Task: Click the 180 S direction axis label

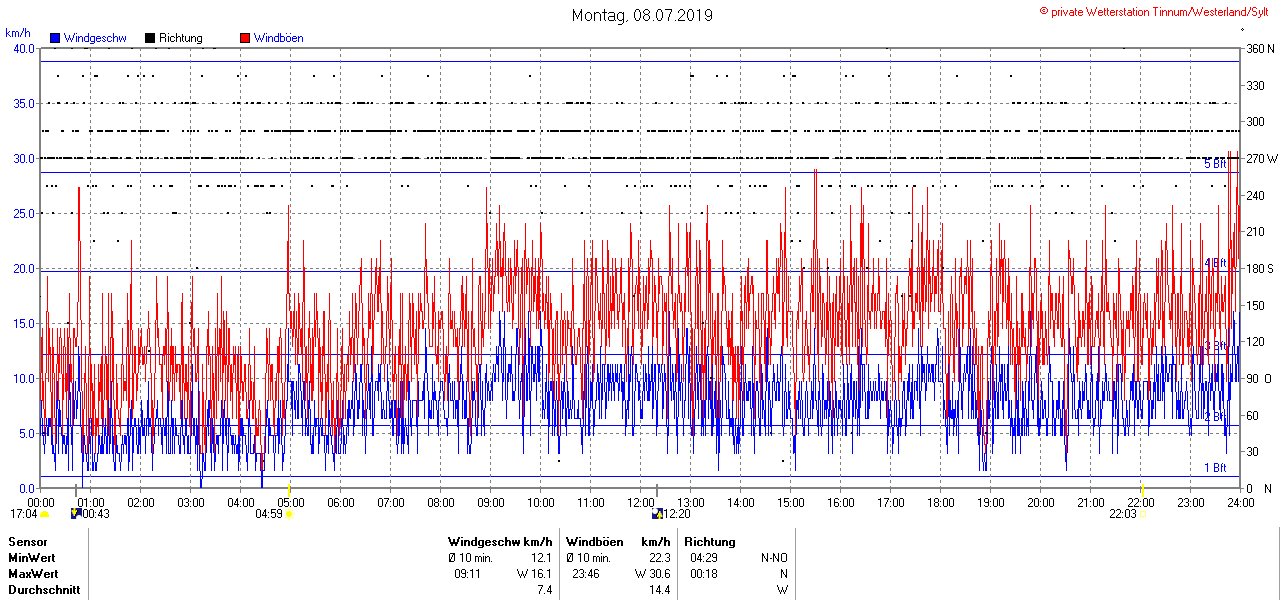Action: (x=1259, y=268)
